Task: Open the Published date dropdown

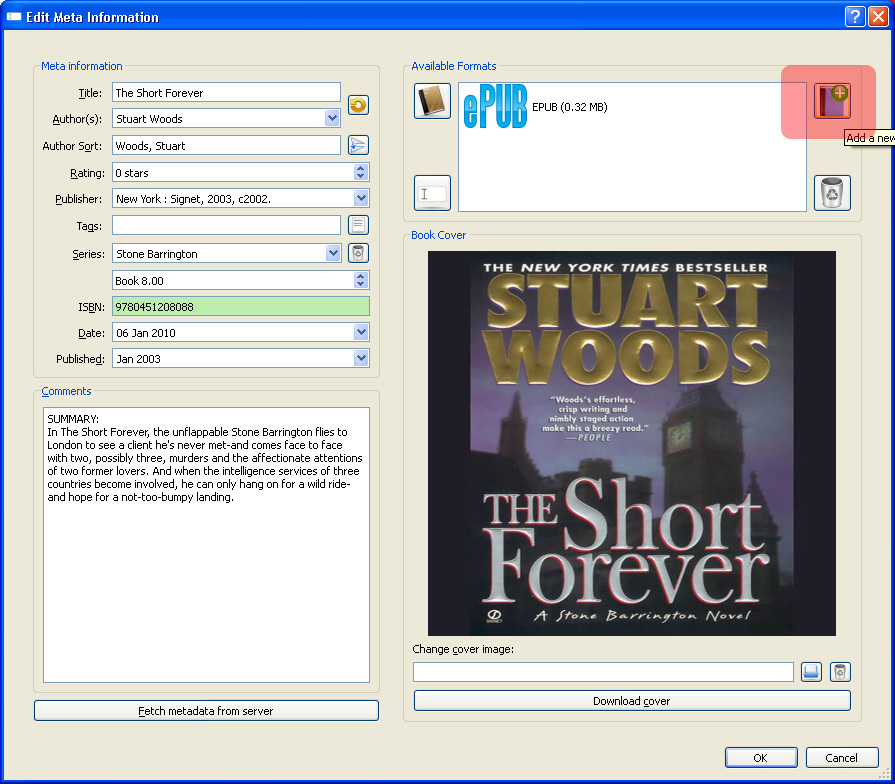Action: tap(361, 358)
